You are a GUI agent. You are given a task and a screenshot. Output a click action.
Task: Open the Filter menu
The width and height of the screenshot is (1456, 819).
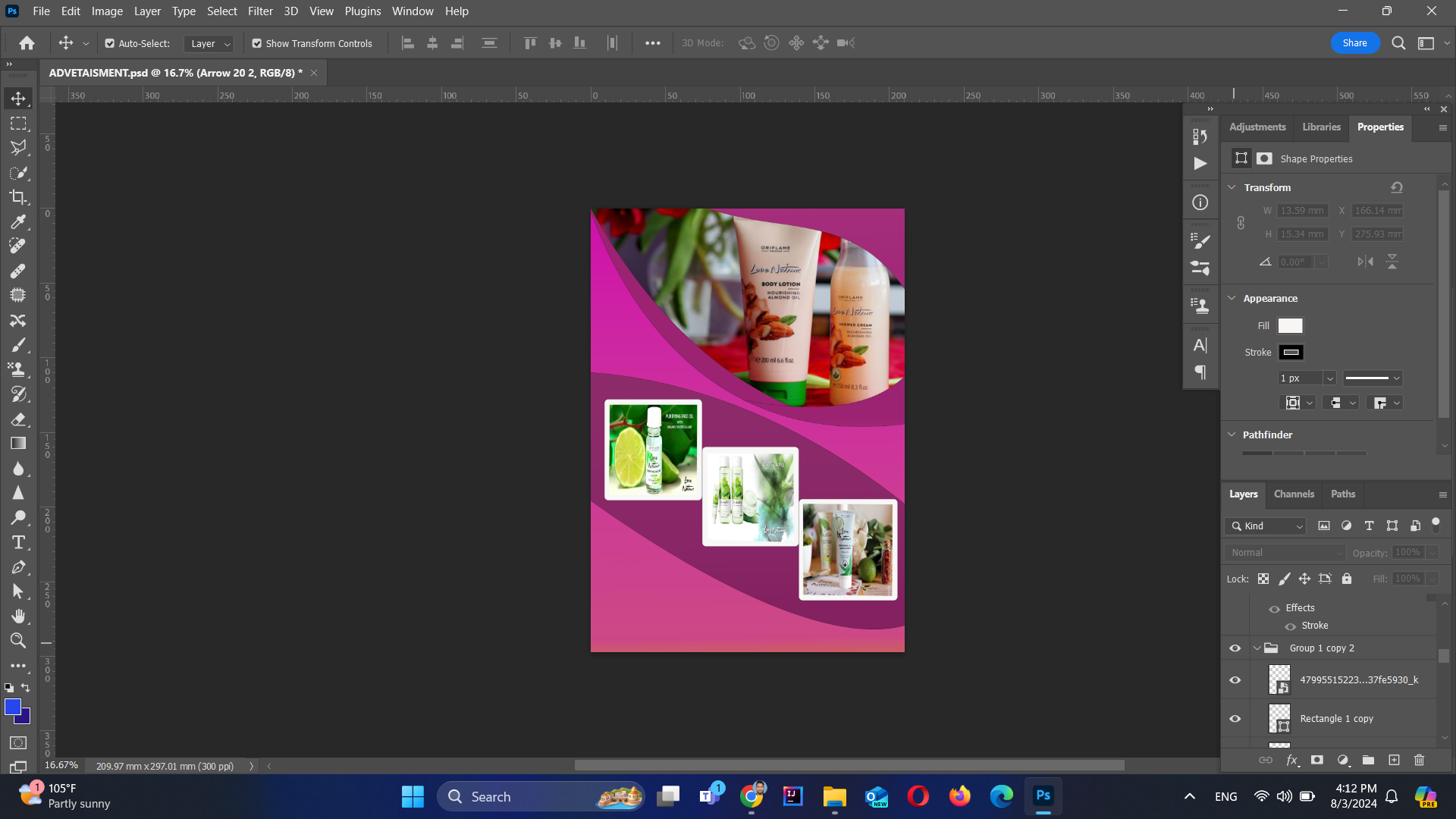260,11
